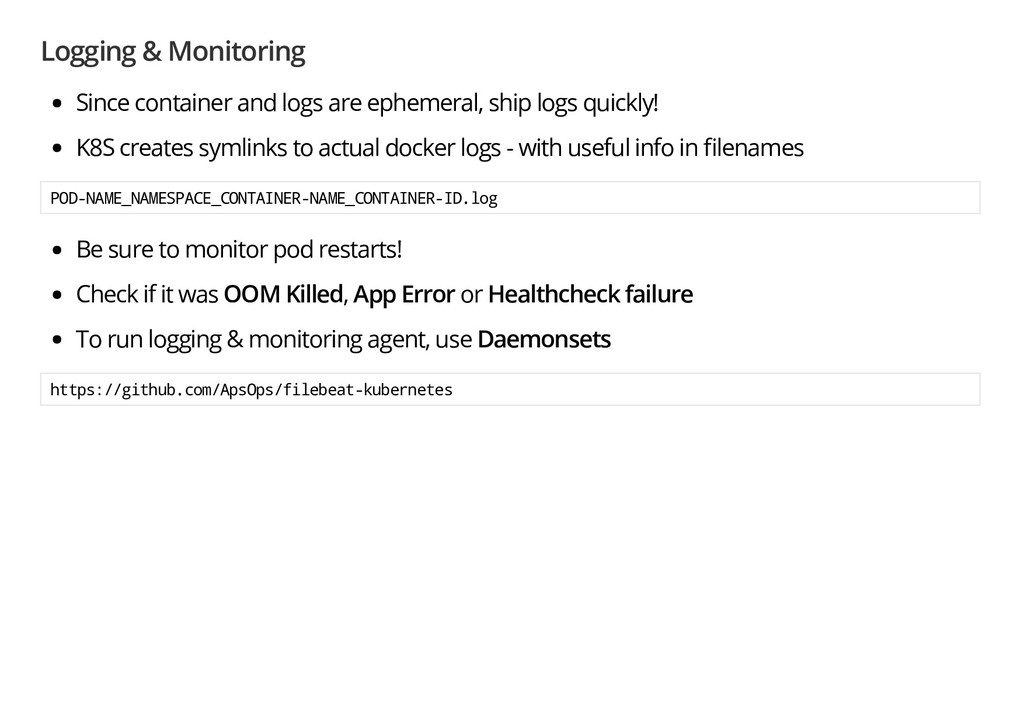Click the "K8S" word in second bullet
Screen dimensions: 1024x724
(95, 149)
